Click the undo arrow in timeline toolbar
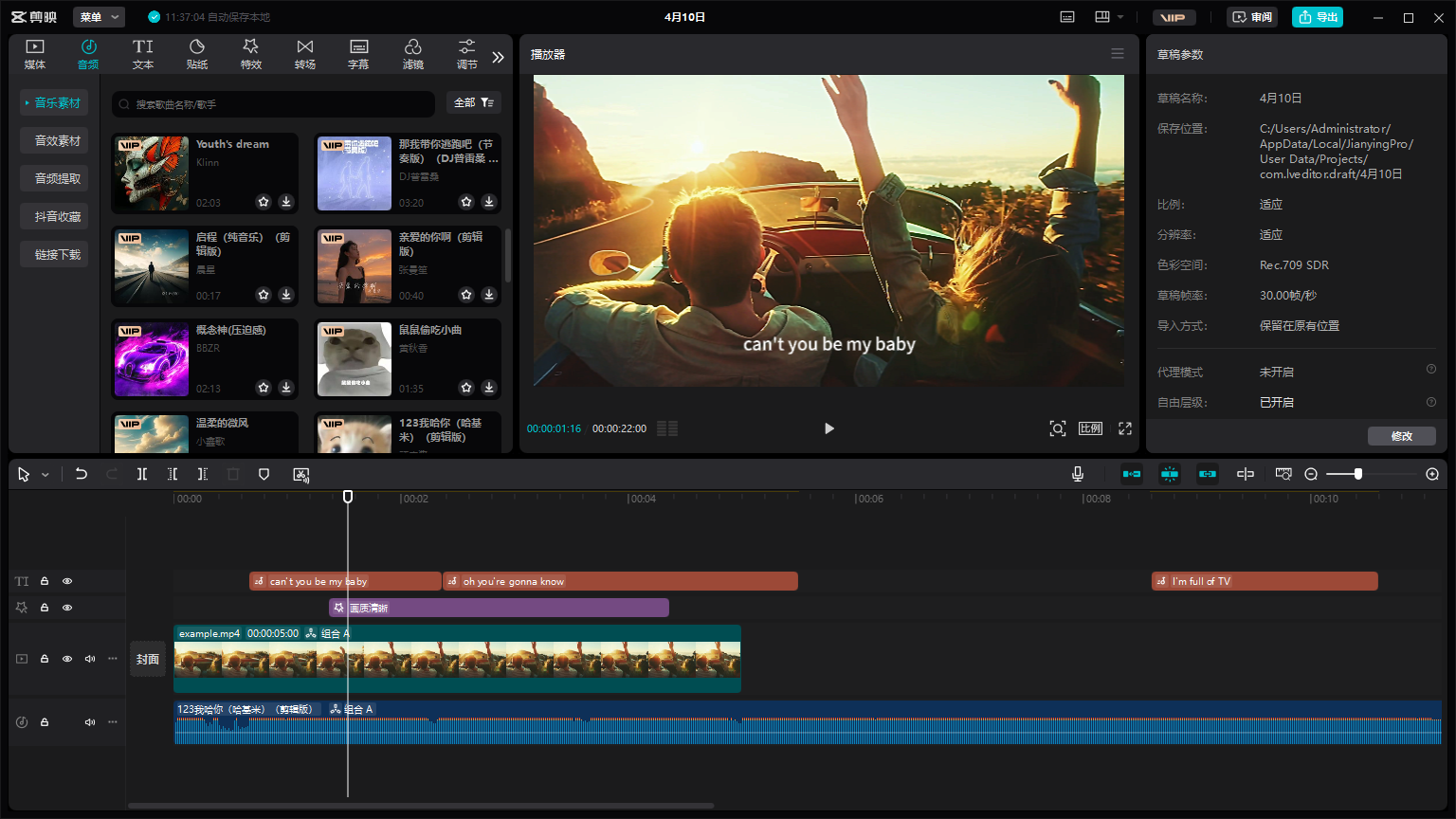This screenshot has width=1456, height=819. [82, 474]
